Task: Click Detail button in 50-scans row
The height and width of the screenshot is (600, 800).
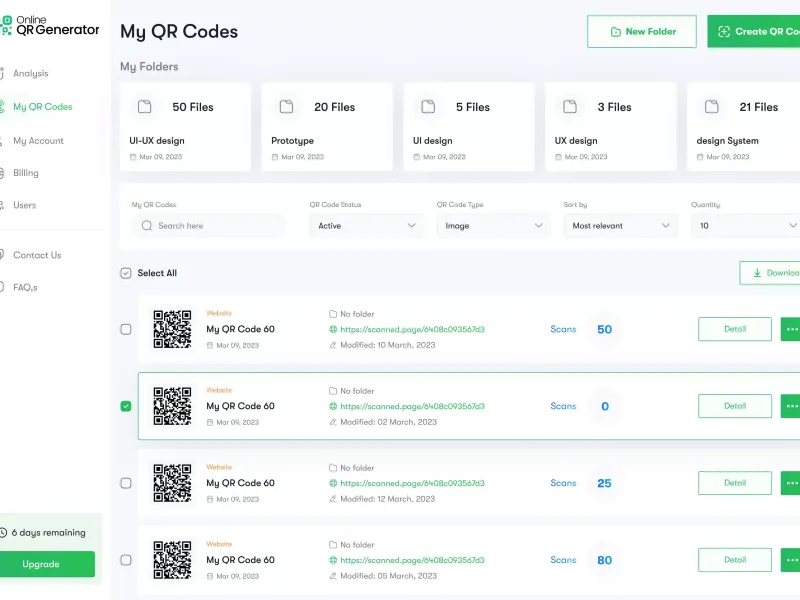Action: (735, 329)
